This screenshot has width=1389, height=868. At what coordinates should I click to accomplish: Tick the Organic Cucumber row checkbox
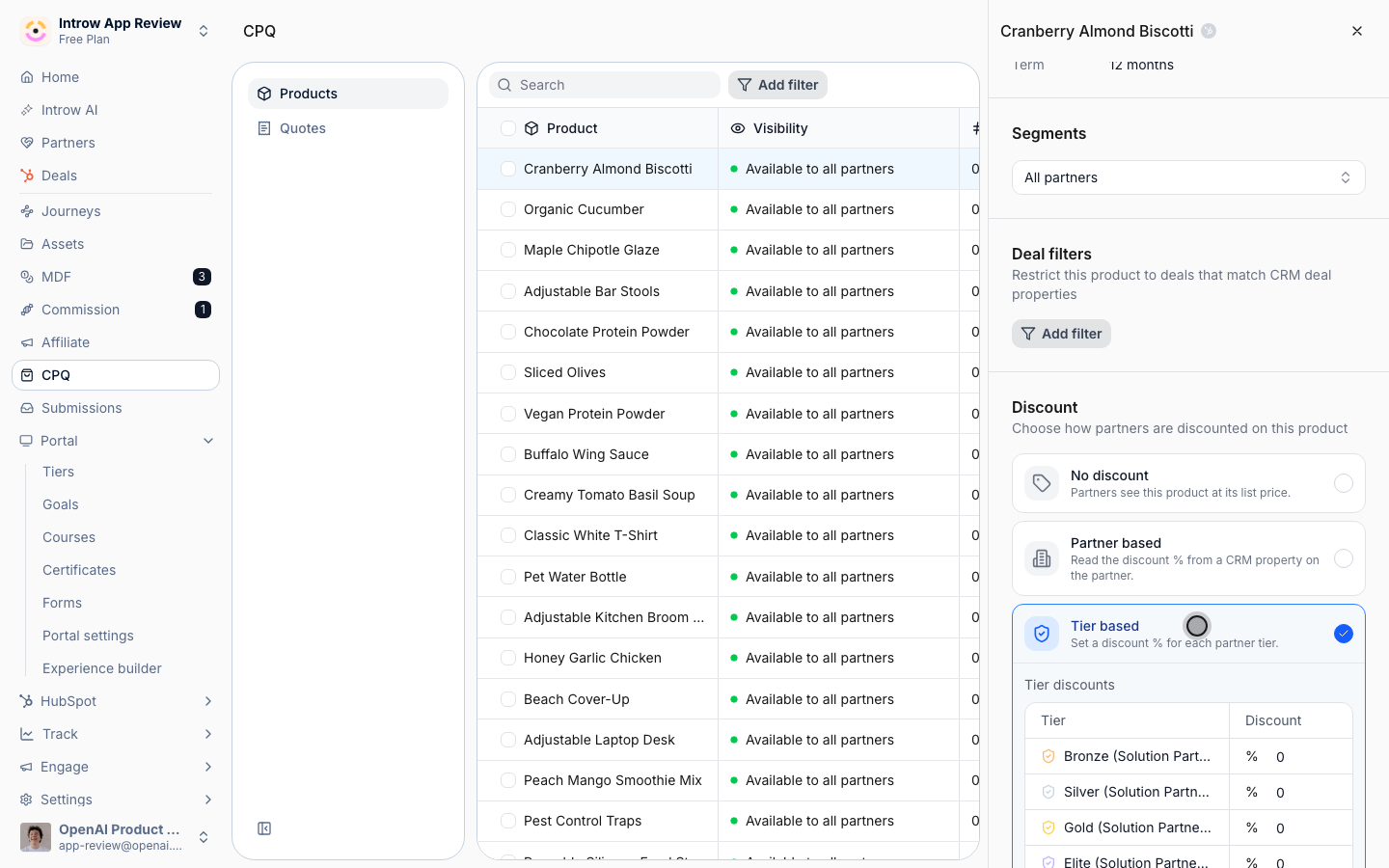tap(508, 209)
